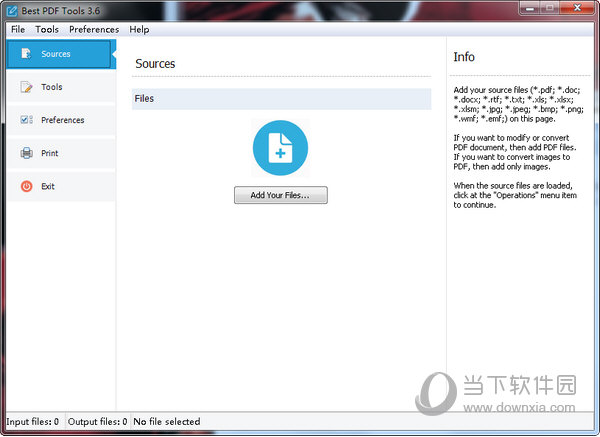Click the 'No file selected' status text
600x437 pixels.
click(x=166, y=422)
